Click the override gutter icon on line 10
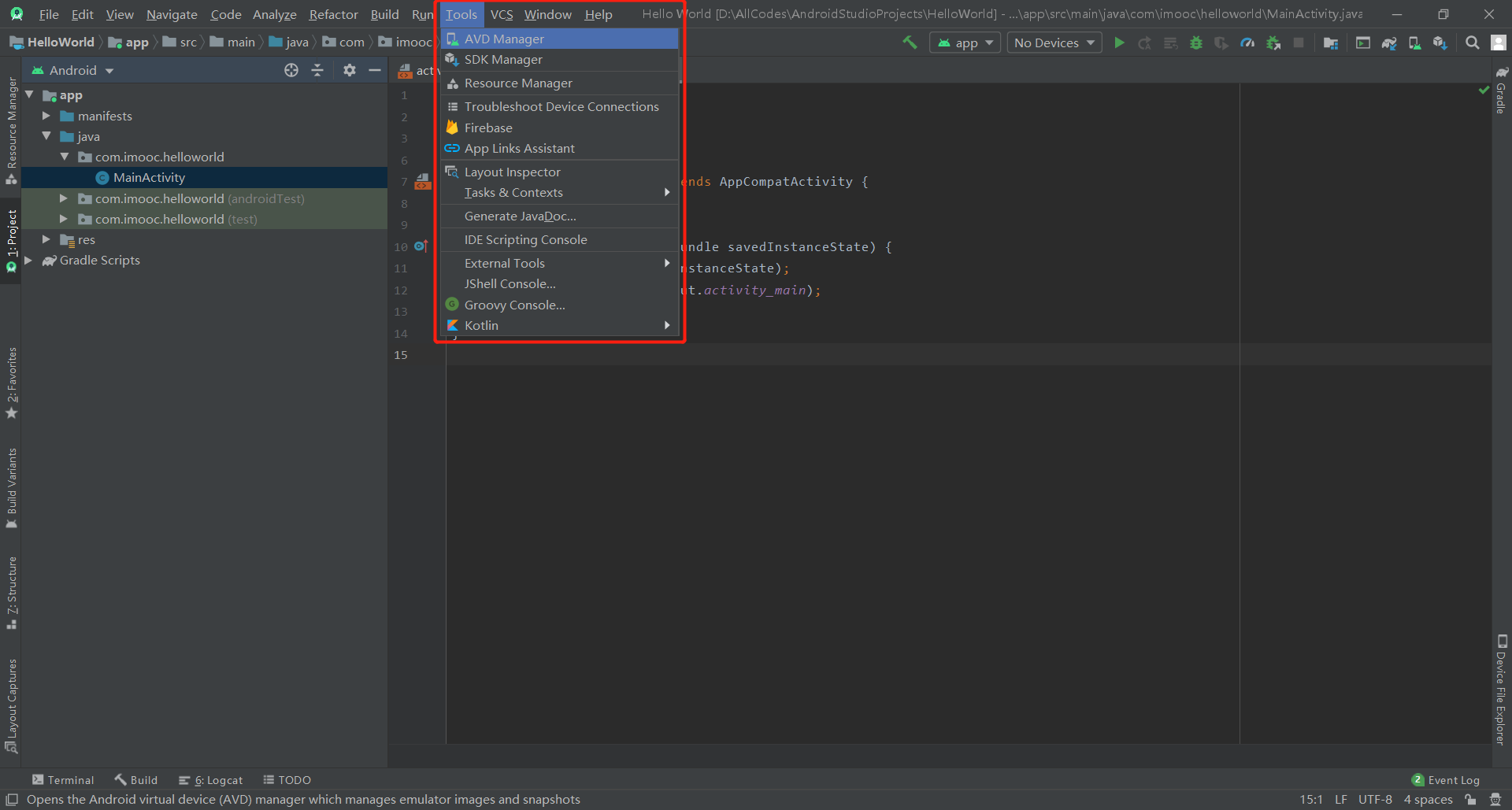Screen dimensions: 1512x810 [421, 246]
